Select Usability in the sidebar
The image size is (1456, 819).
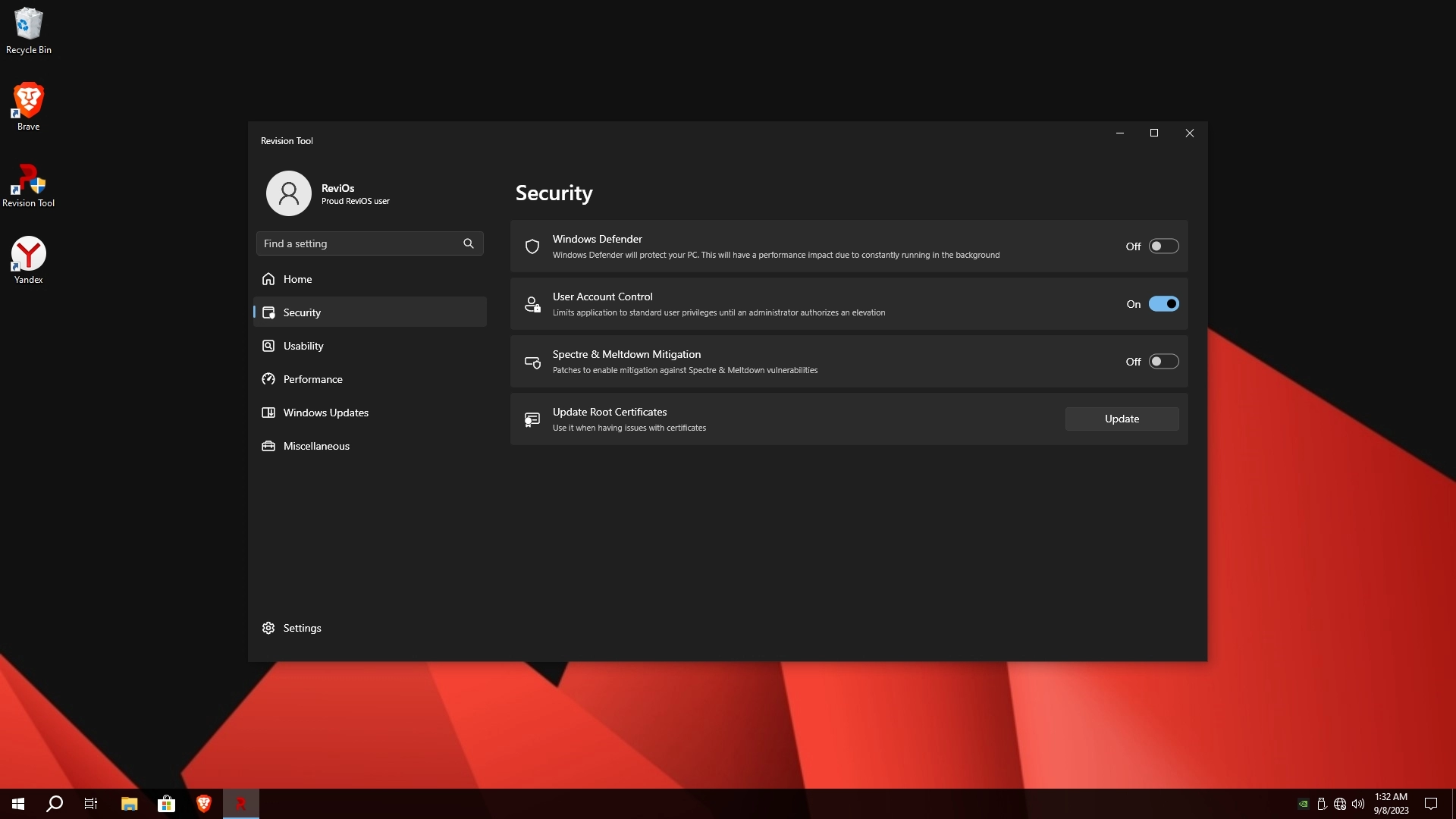303,346
